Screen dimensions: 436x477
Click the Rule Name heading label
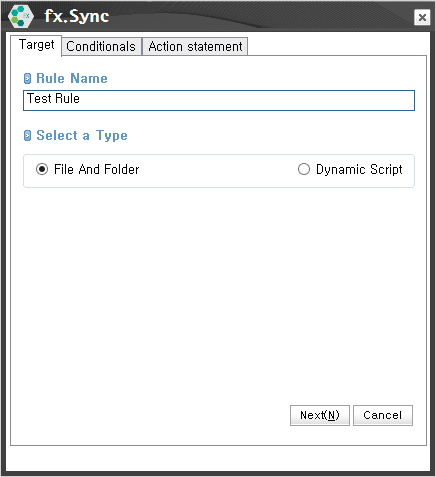click(72, 79)
